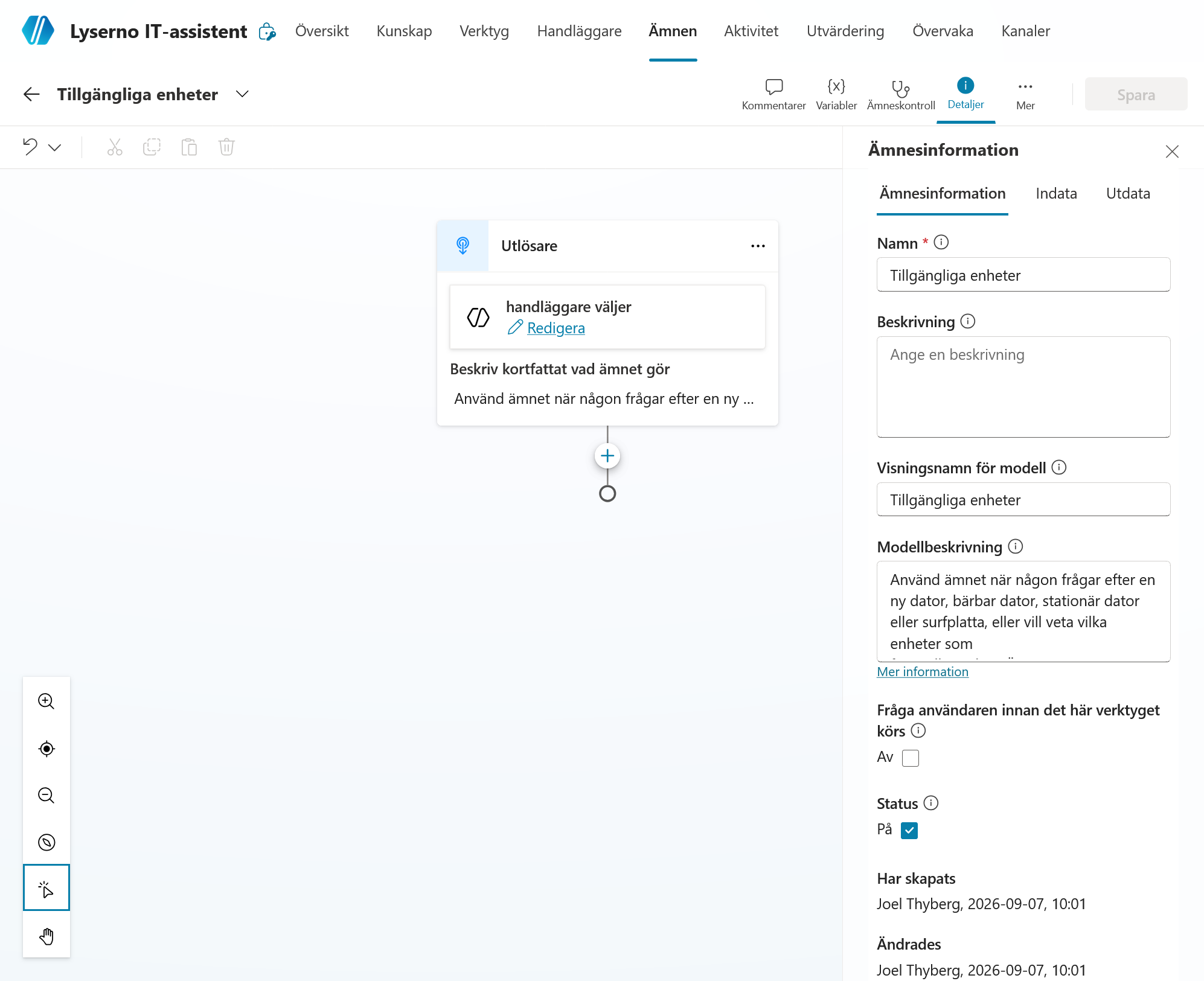Click the Utlösare trigger icon
This screenshot has width=1204, height=981.
[x=463, y=246]
